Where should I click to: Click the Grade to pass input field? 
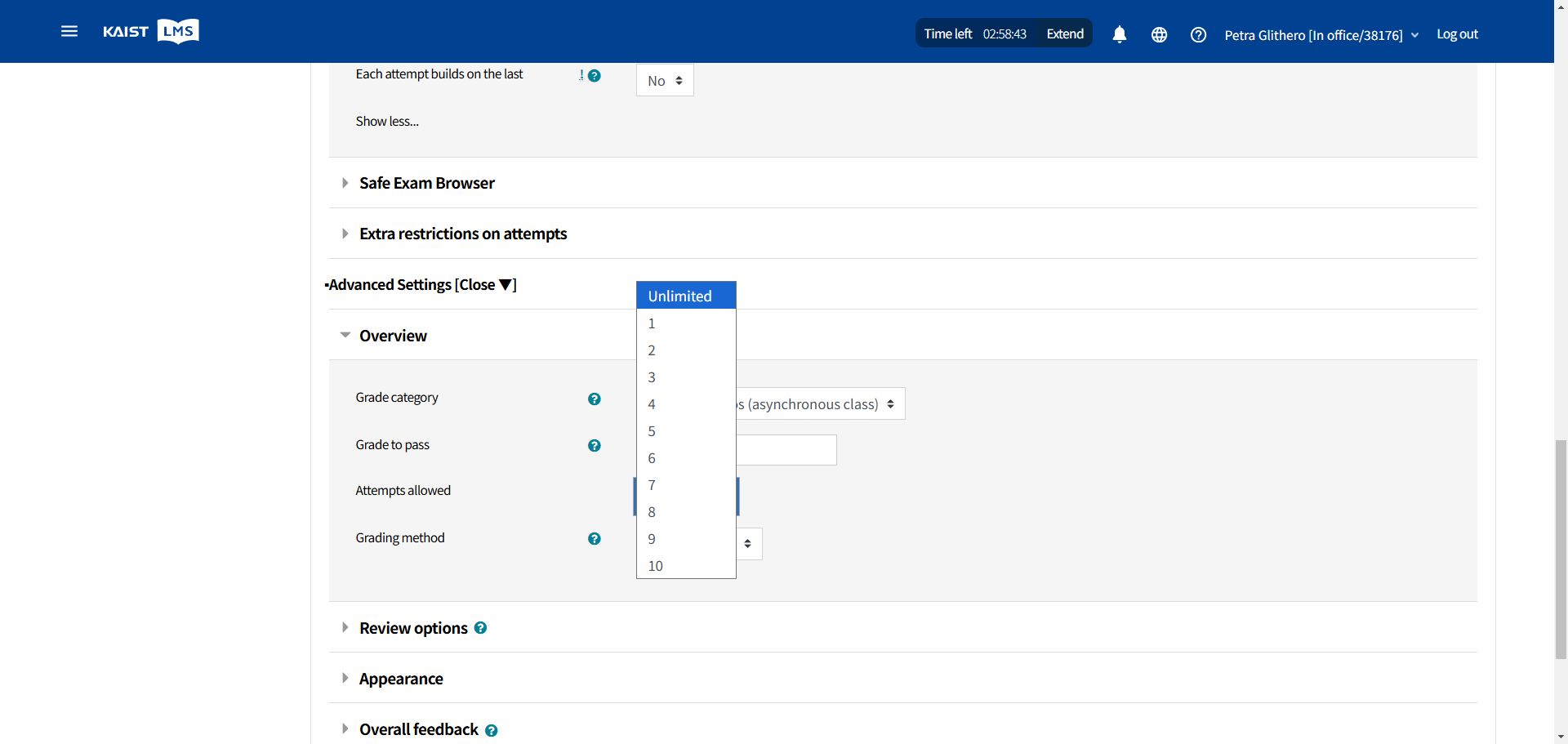786,450
